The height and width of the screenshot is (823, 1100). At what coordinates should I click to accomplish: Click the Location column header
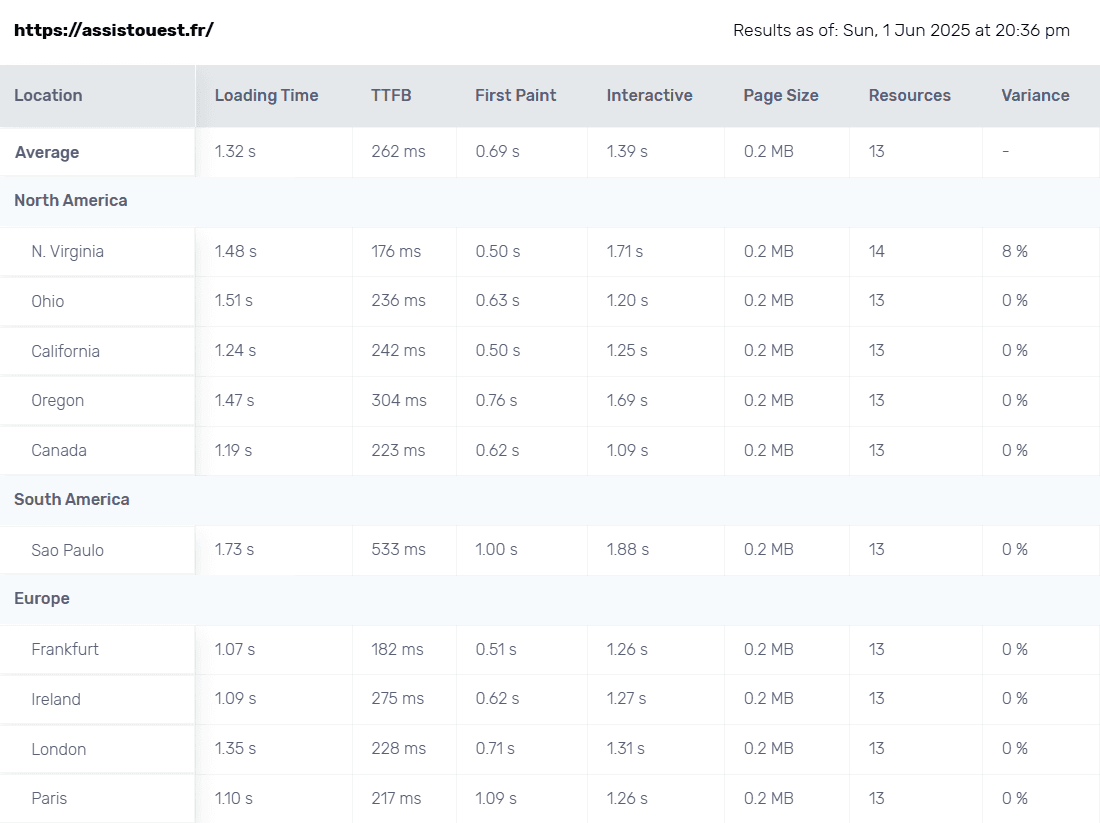48,96
